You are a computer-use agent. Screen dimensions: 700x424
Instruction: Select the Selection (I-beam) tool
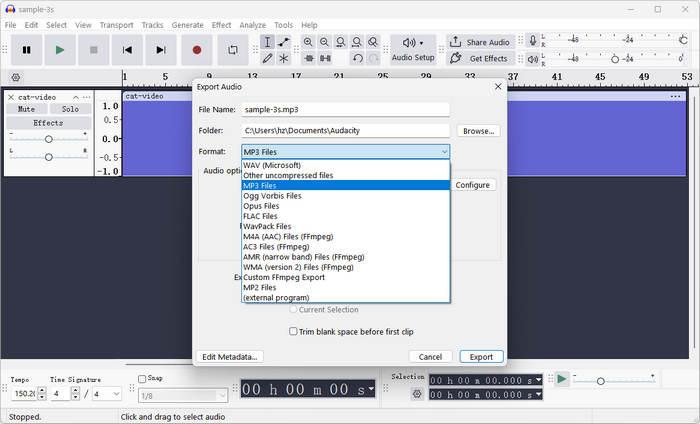pos(267,42)
